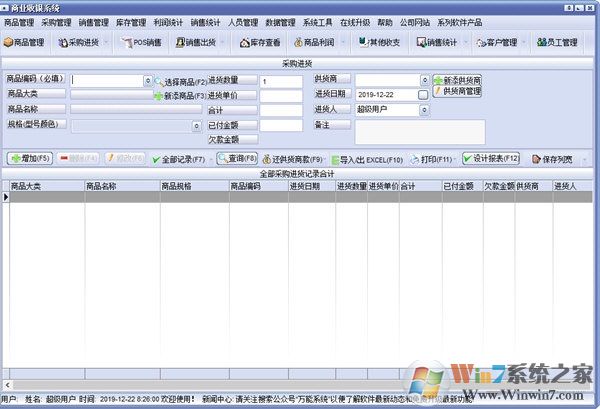Click 新添商品(F3) plus icon
Screen dimensions: 600x409
coord(158,96)
